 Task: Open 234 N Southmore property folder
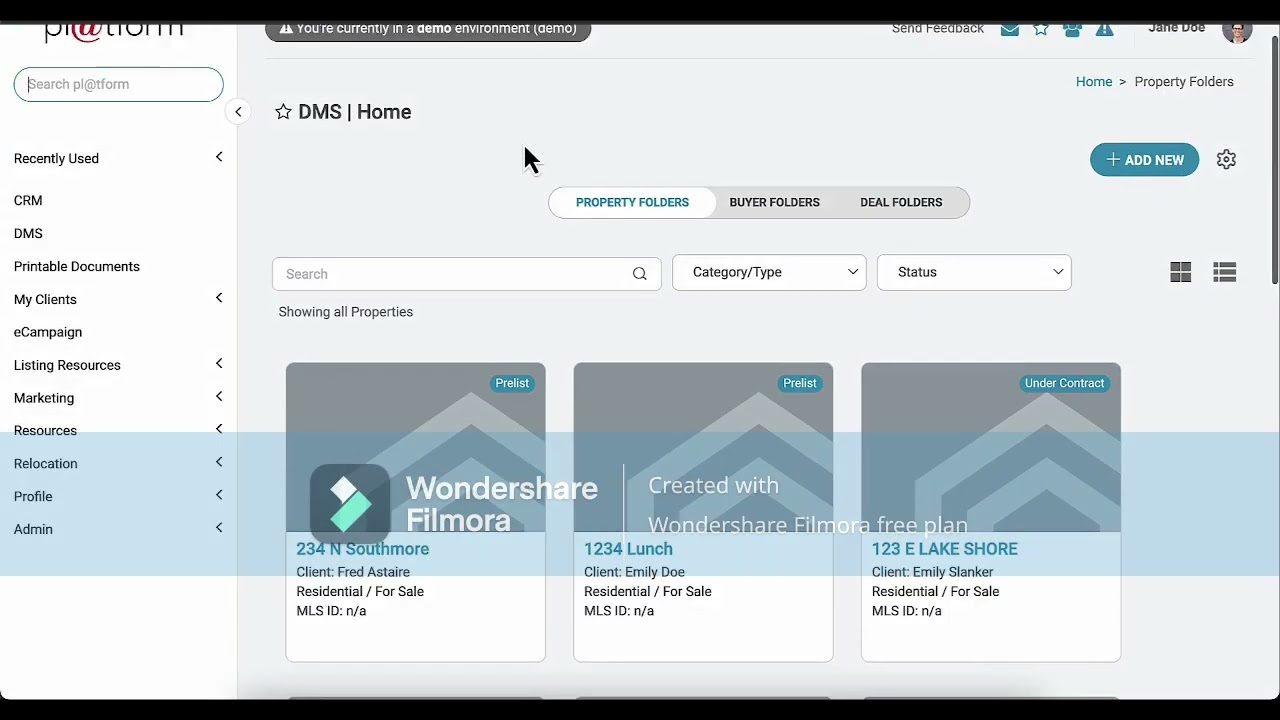(x=362, y=549)
